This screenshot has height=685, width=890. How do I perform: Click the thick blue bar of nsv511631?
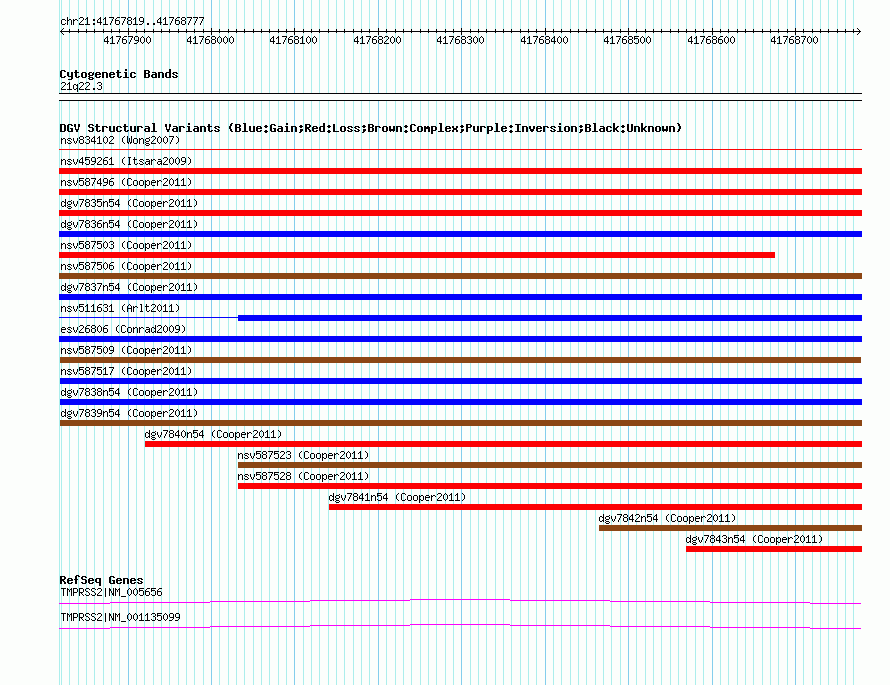pos(550,318)
